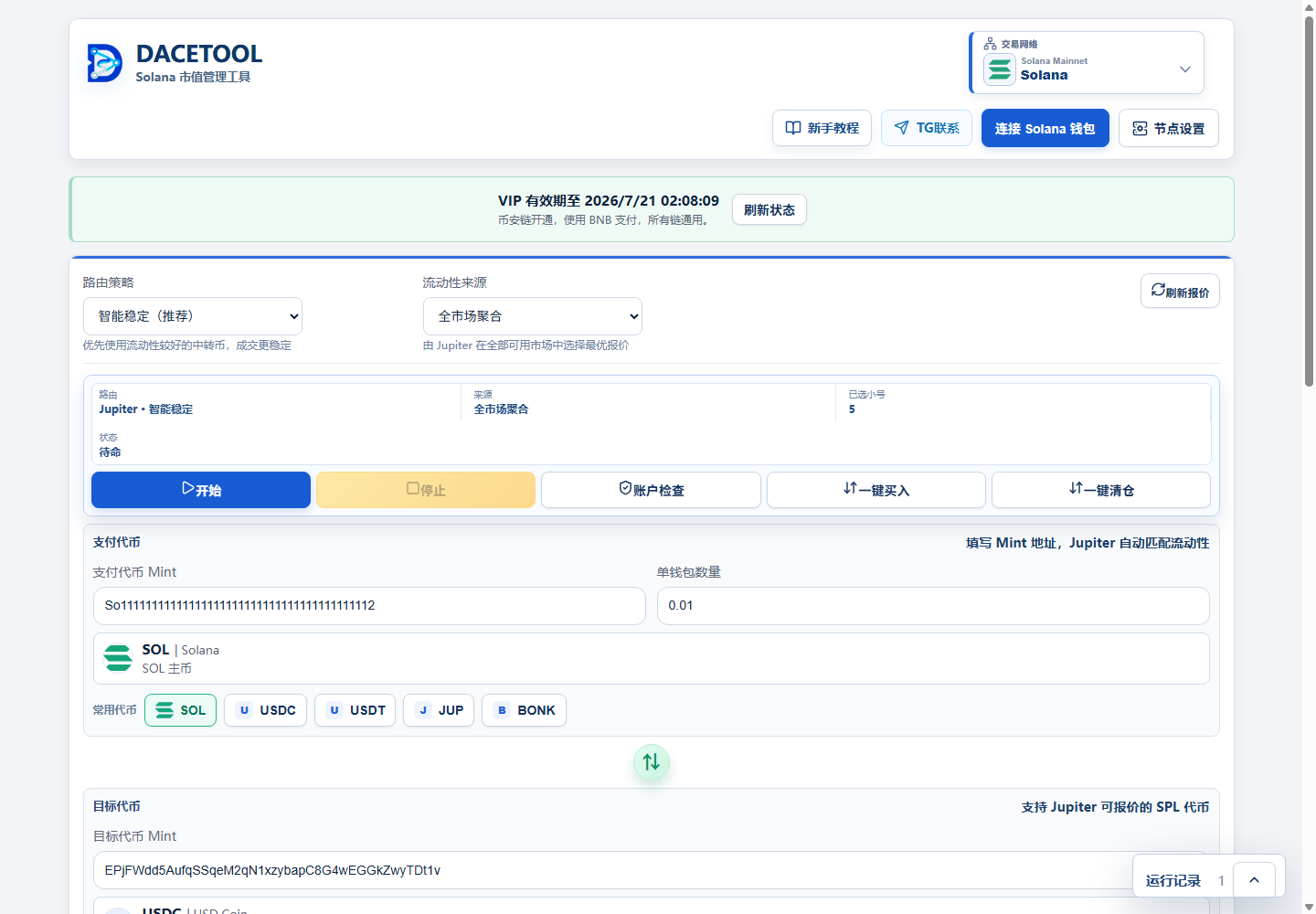Screen dimensions: 1316x914
Task: Click the 支持 Jupiter 可报价的 SPL 代币 hint
Action: 1115,807
